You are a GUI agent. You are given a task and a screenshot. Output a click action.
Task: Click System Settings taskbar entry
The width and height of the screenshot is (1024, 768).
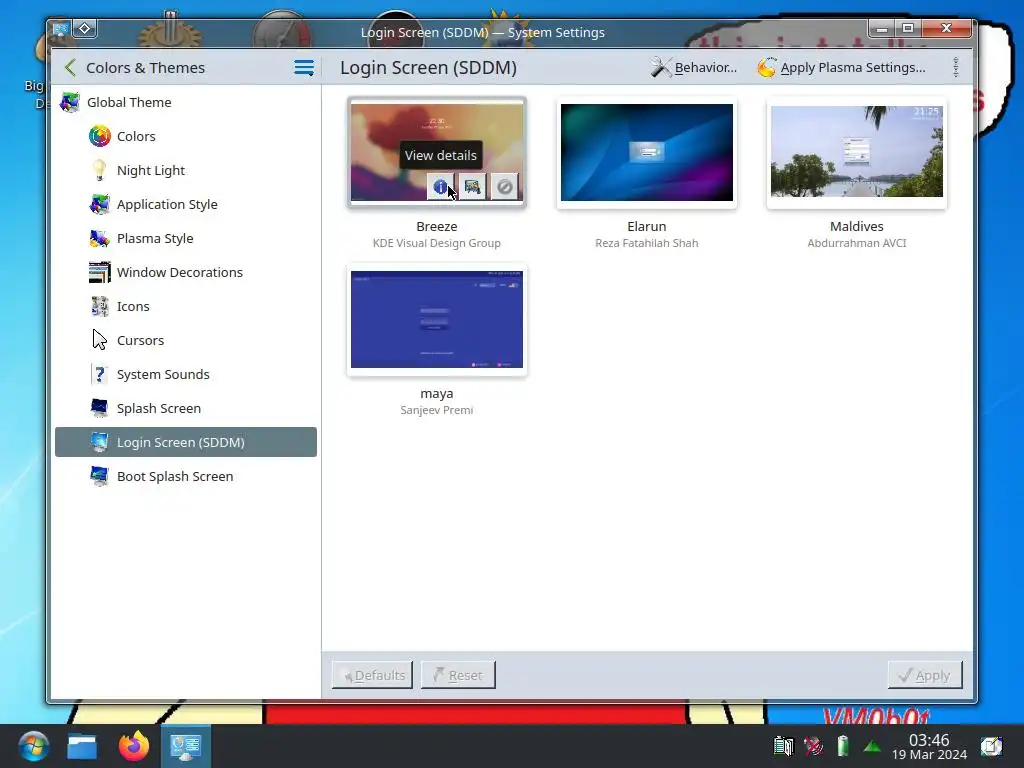pos(185,746)
